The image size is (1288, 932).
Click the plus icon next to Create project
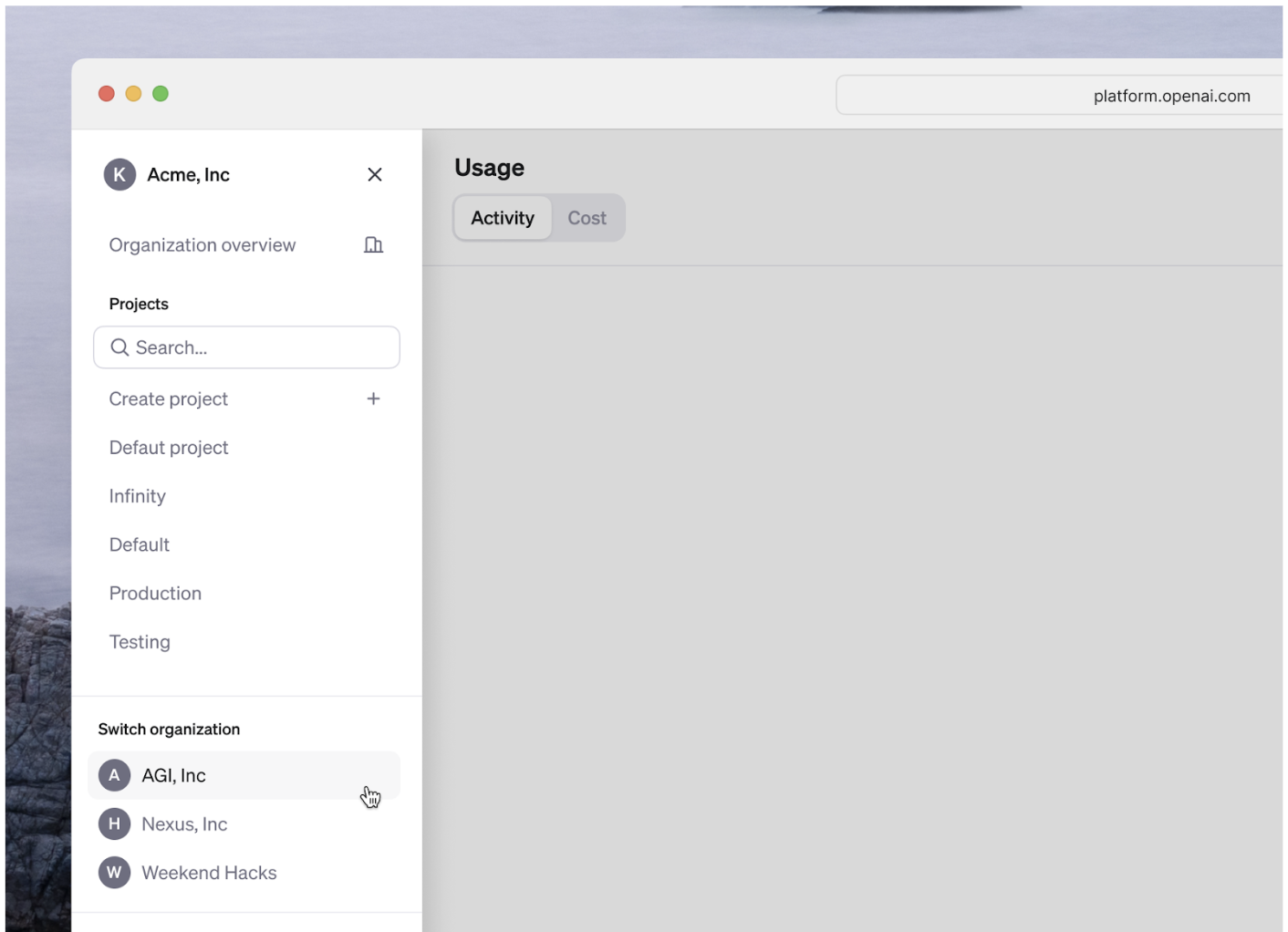coord(373,399)
